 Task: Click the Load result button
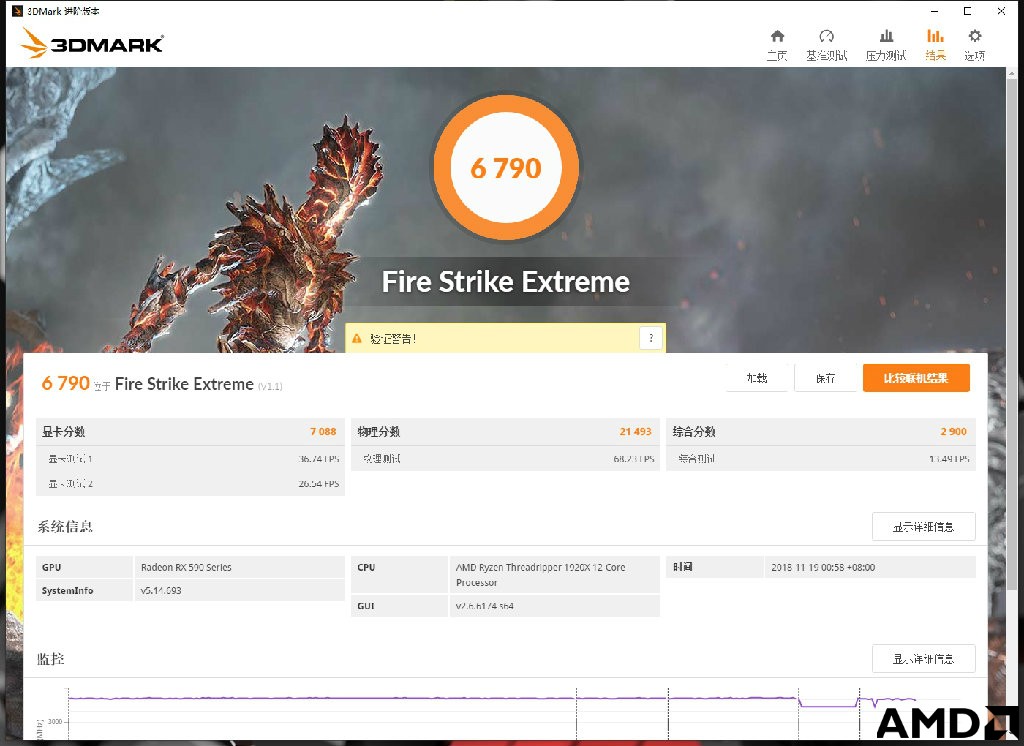757,378
